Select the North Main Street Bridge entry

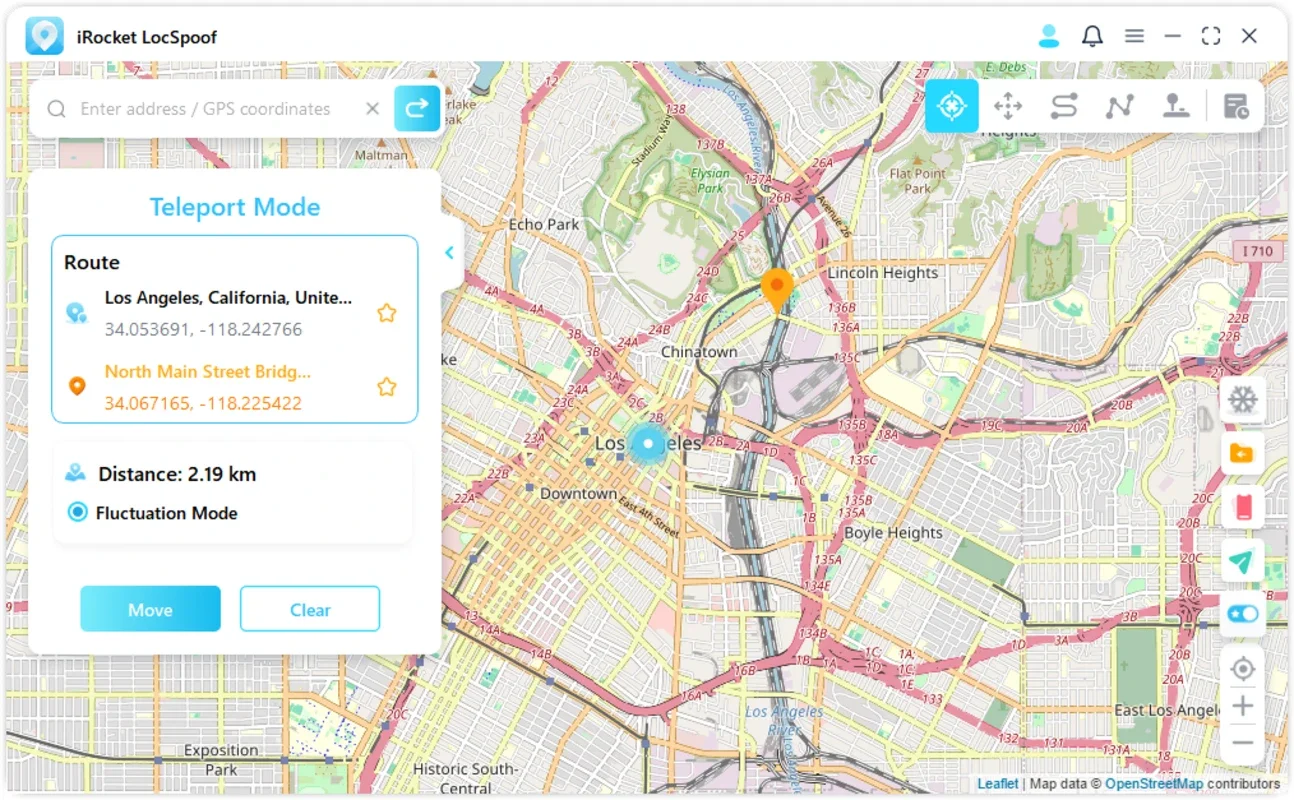pyautogui.click(x=207, y=371)
